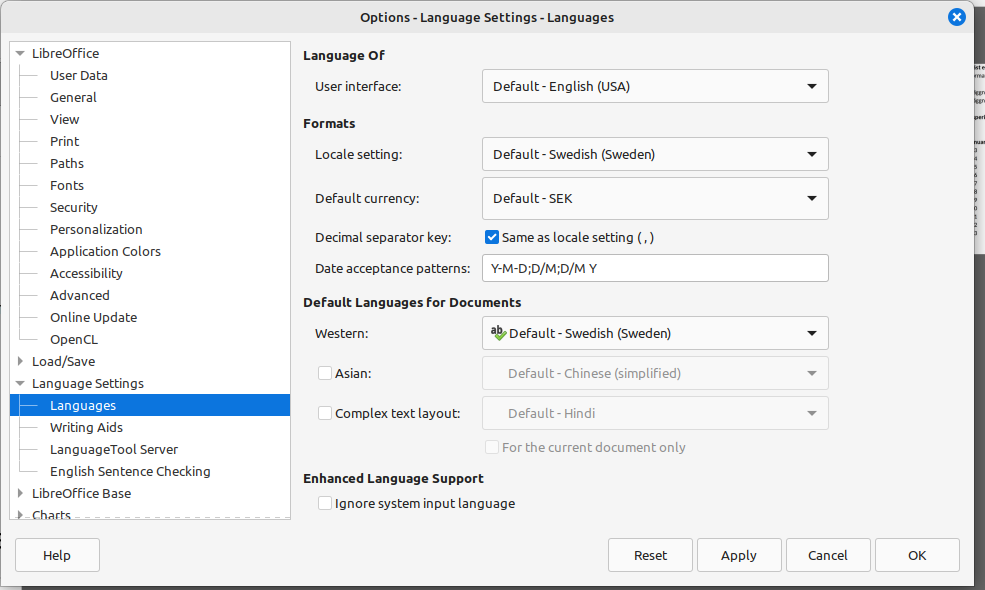Image resolution: width=985 pixels, height=590 pixels.
Task: Click the Date acceptance patterns field
Action: click(x=655, y=268)
